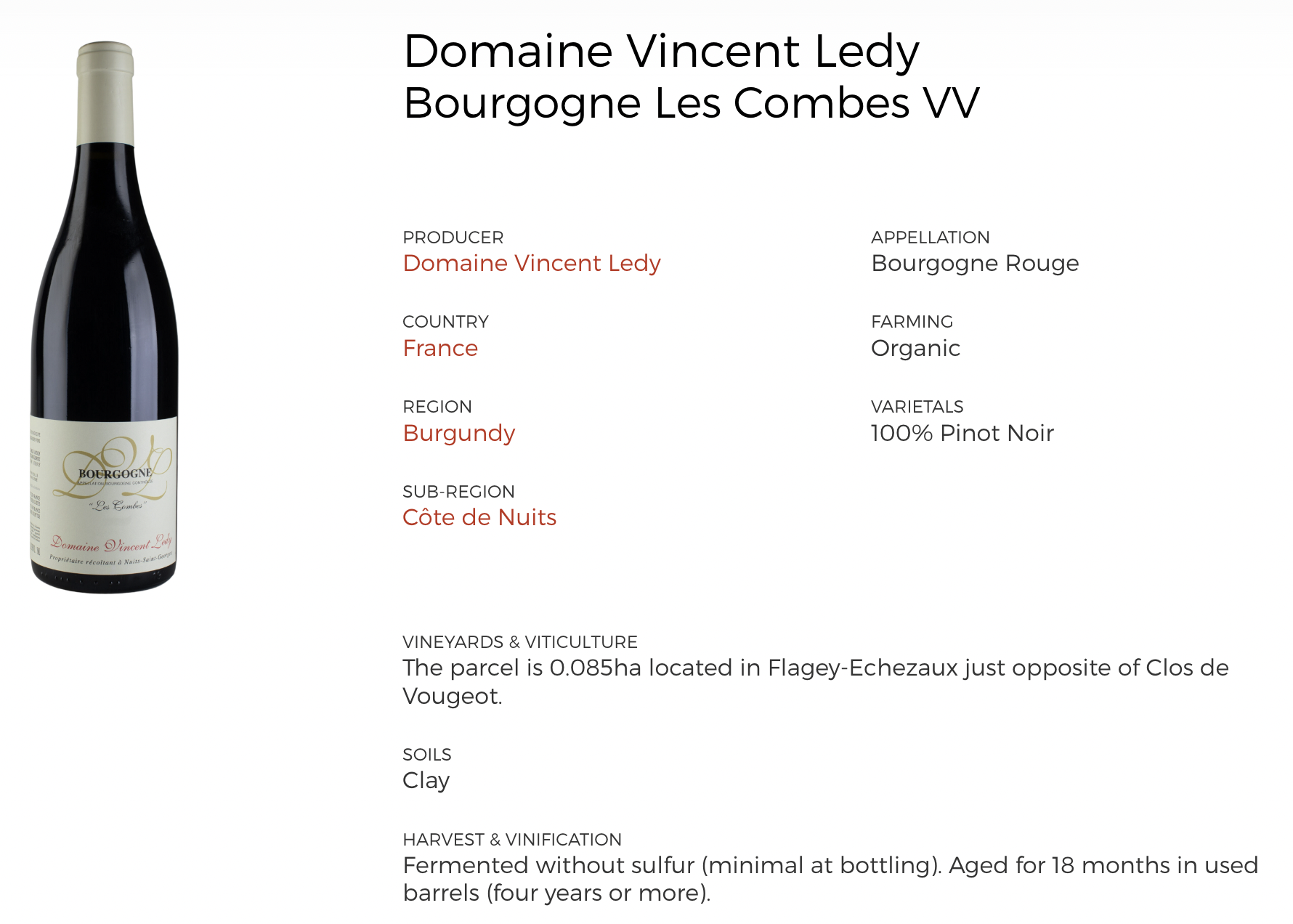
Task: Click the Vineyards & Viticulture heading
Action: (x=520, y=642)
